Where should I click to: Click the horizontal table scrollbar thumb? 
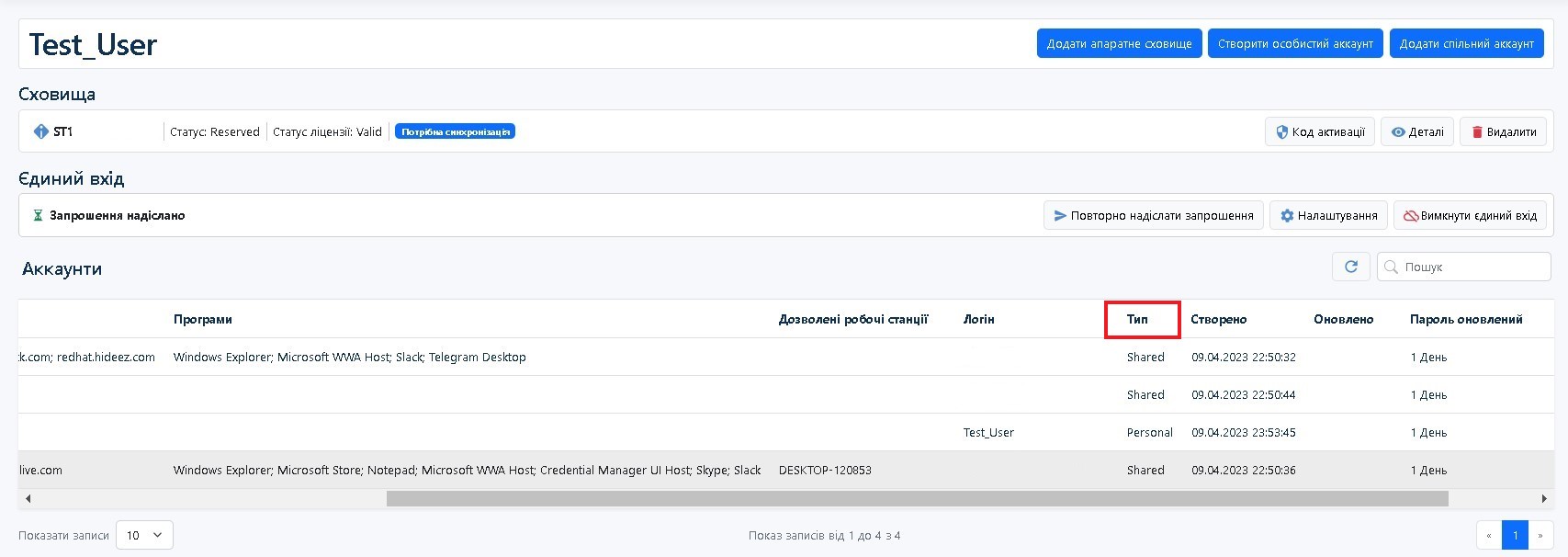[x=917, y=498]
